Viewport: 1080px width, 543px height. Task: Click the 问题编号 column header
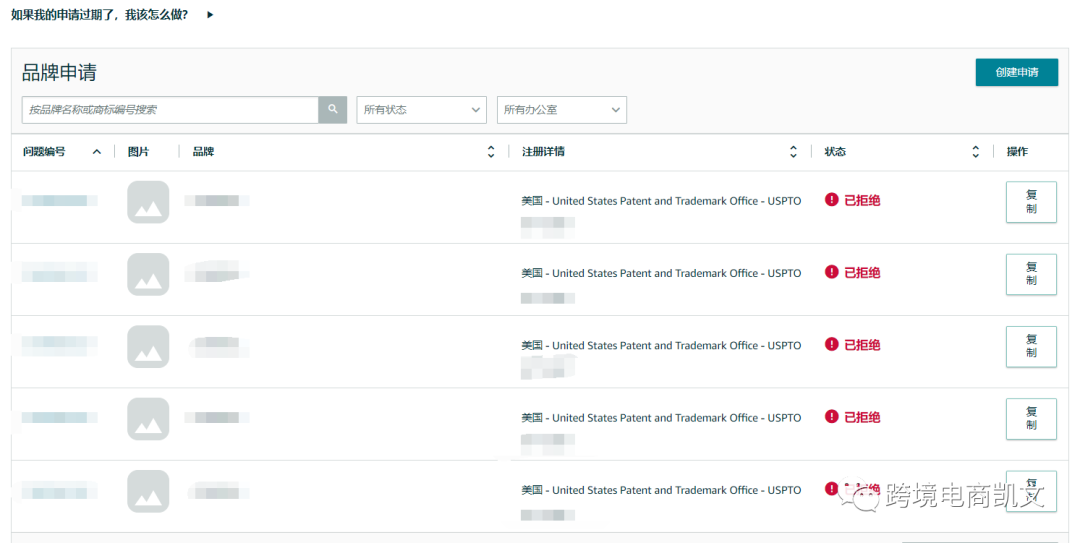44,152
